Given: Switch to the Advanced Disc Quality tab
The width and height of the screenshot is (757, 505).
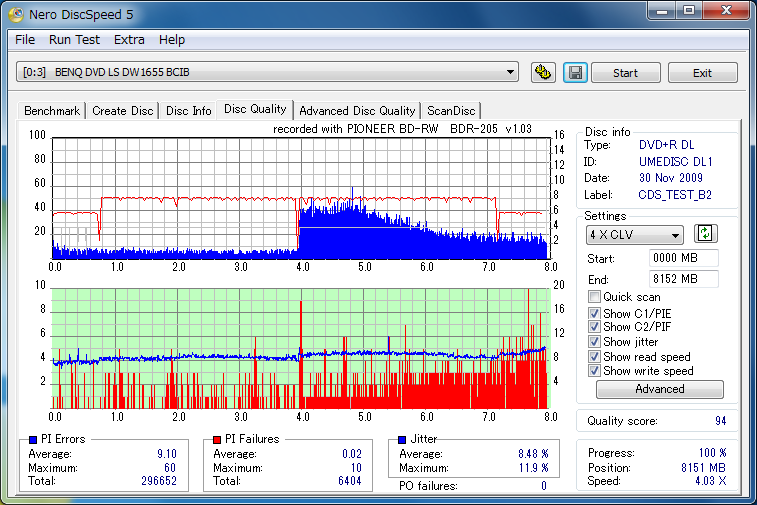Looking at the screenshot, I should (x=357, y=111).
